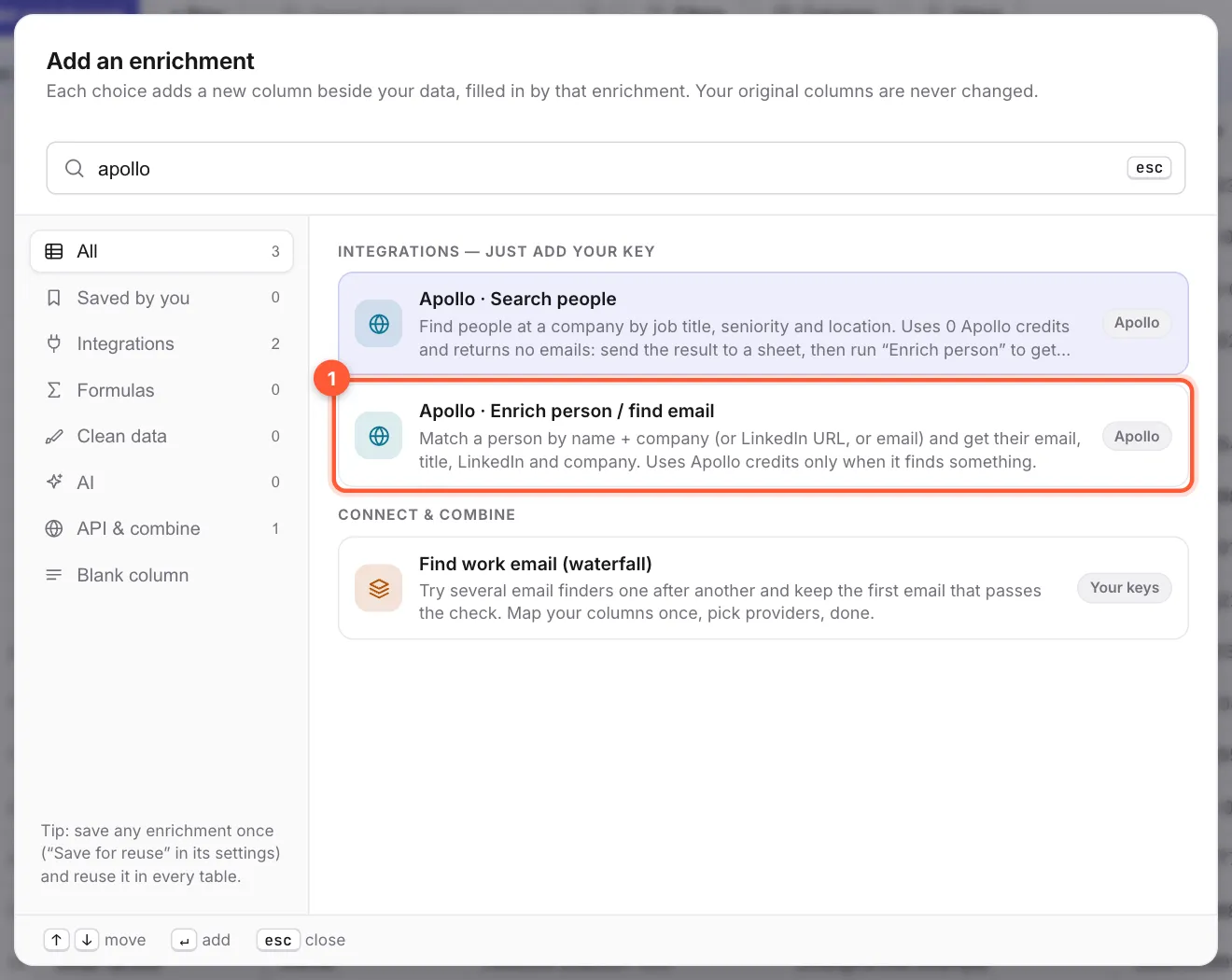Click the table icon next to All

click(x=54, y=251)
